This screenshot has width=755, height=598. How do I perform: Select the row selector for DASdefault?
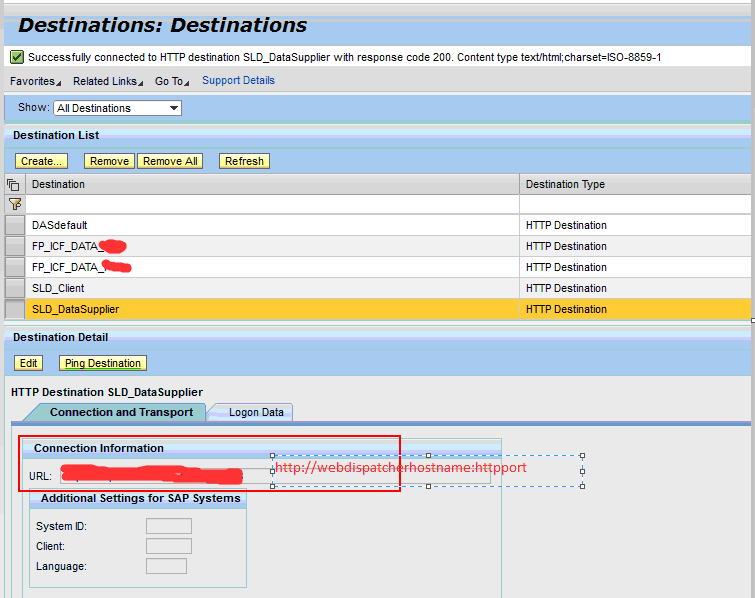tap(14, 225)
